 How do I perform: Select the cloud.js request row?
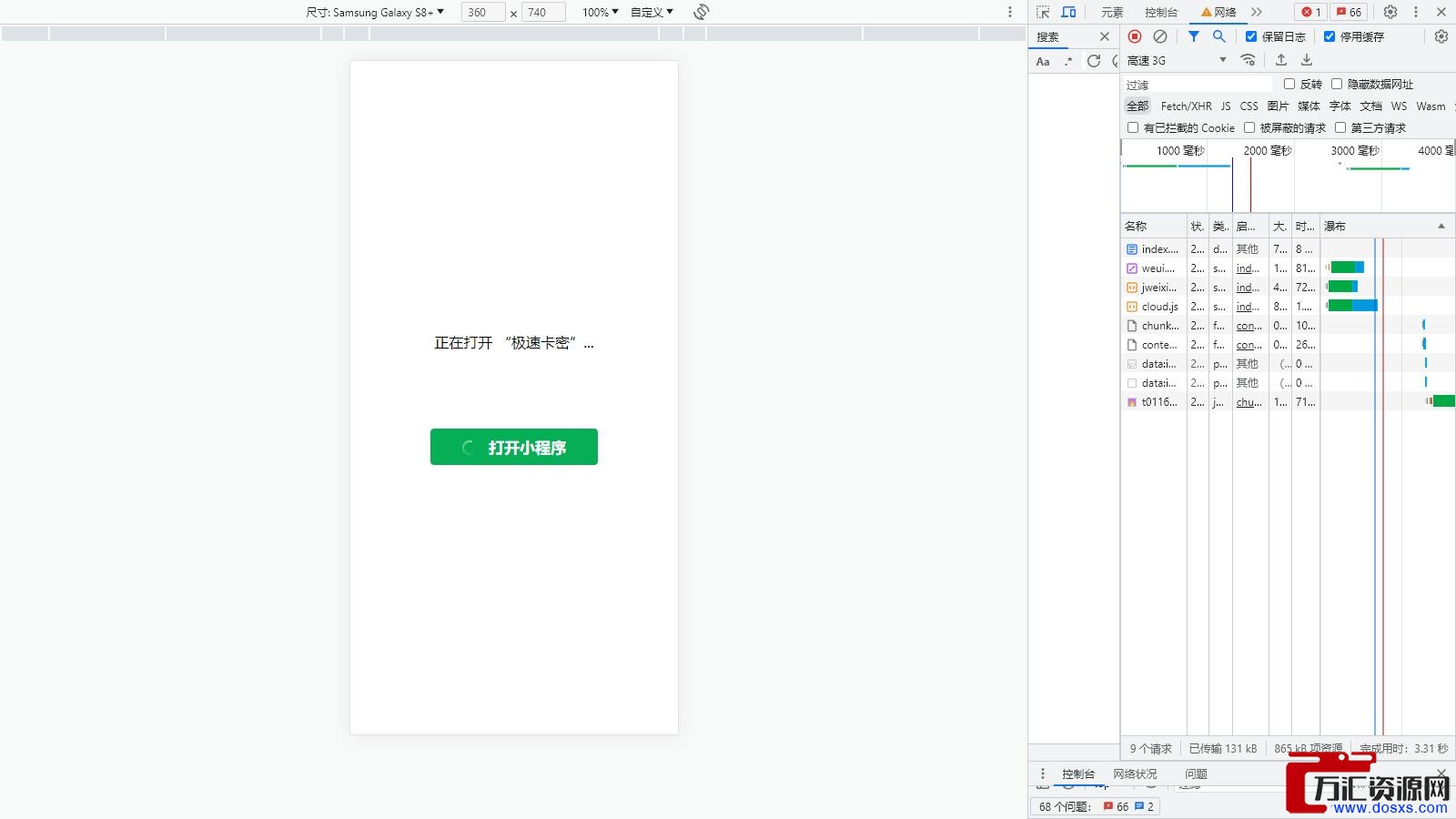(x=1288, y=307)
